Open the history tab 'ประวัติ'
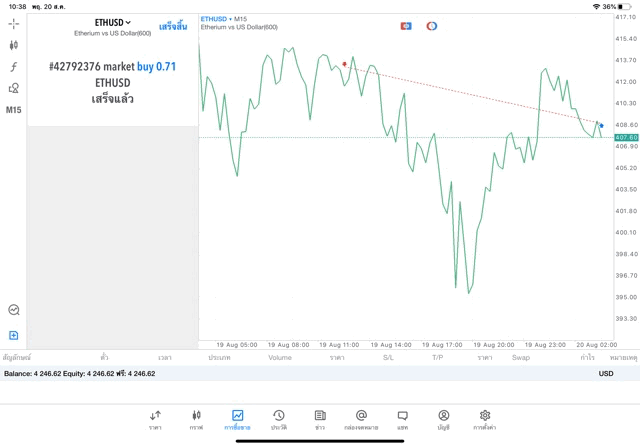 tap(278, 419)
